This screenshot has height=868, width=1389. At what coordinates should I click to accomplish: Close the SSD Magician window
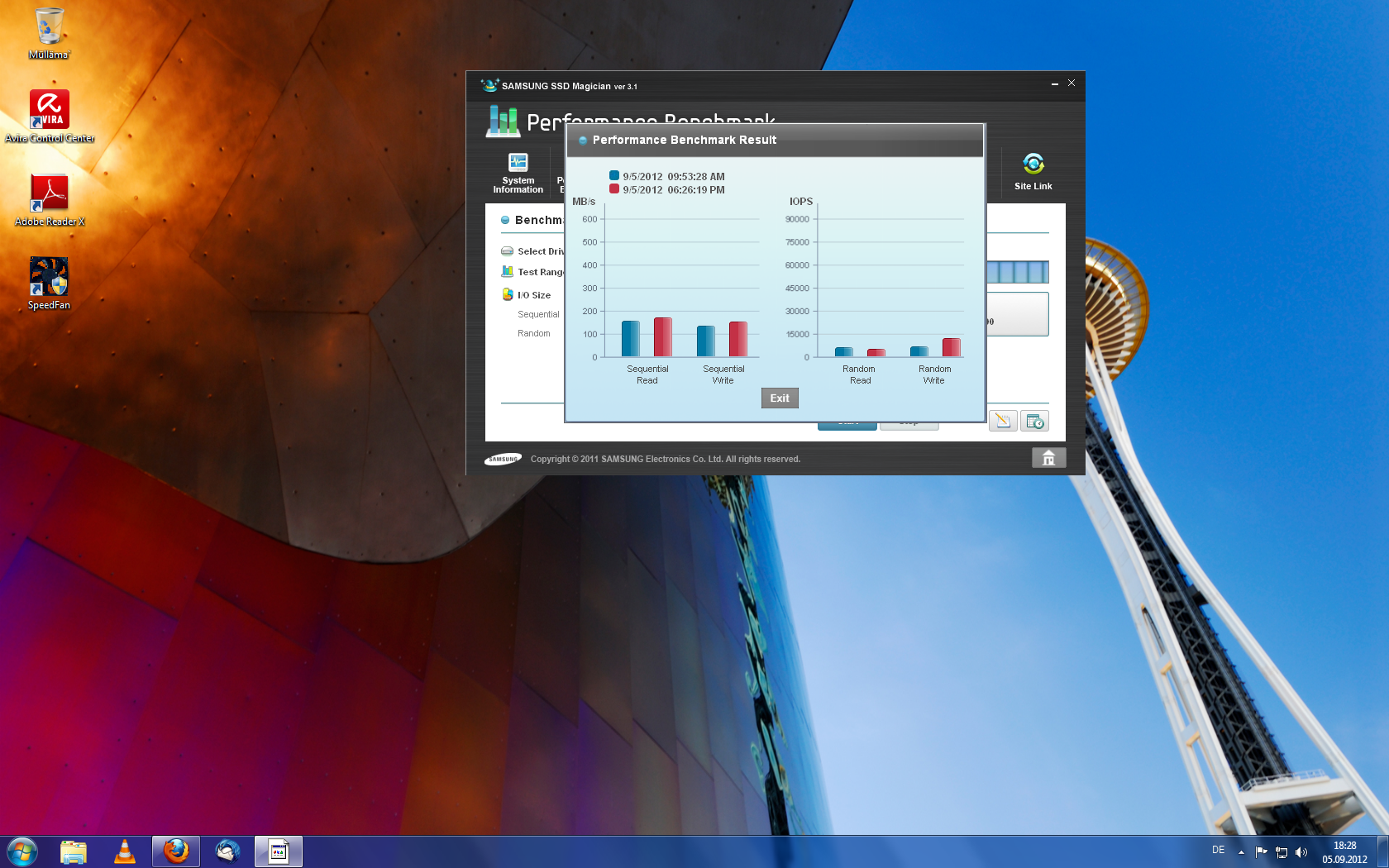(1072, 83)
